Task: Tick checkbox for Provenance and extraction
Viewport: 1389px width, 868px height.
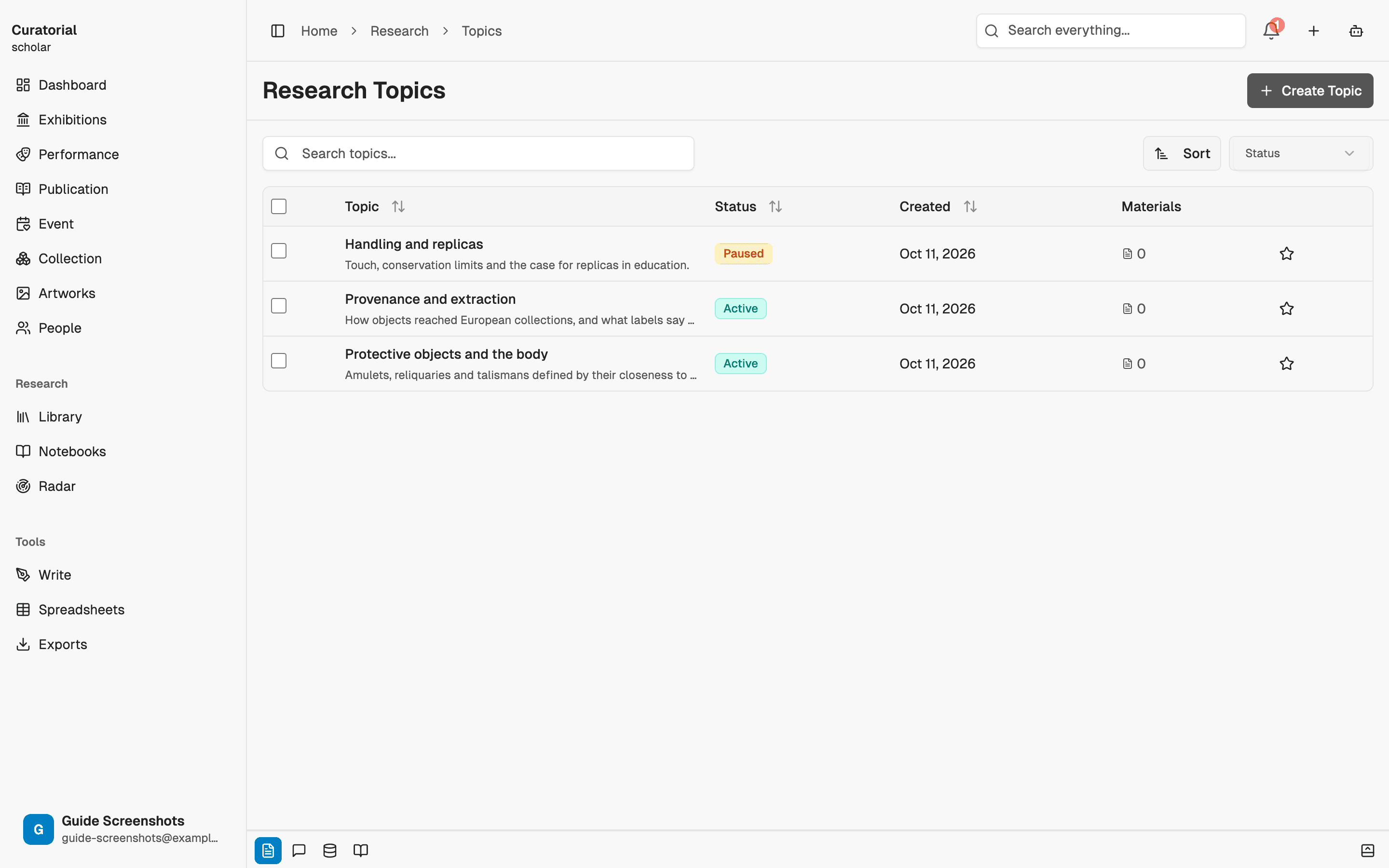Action: [279, 306]
